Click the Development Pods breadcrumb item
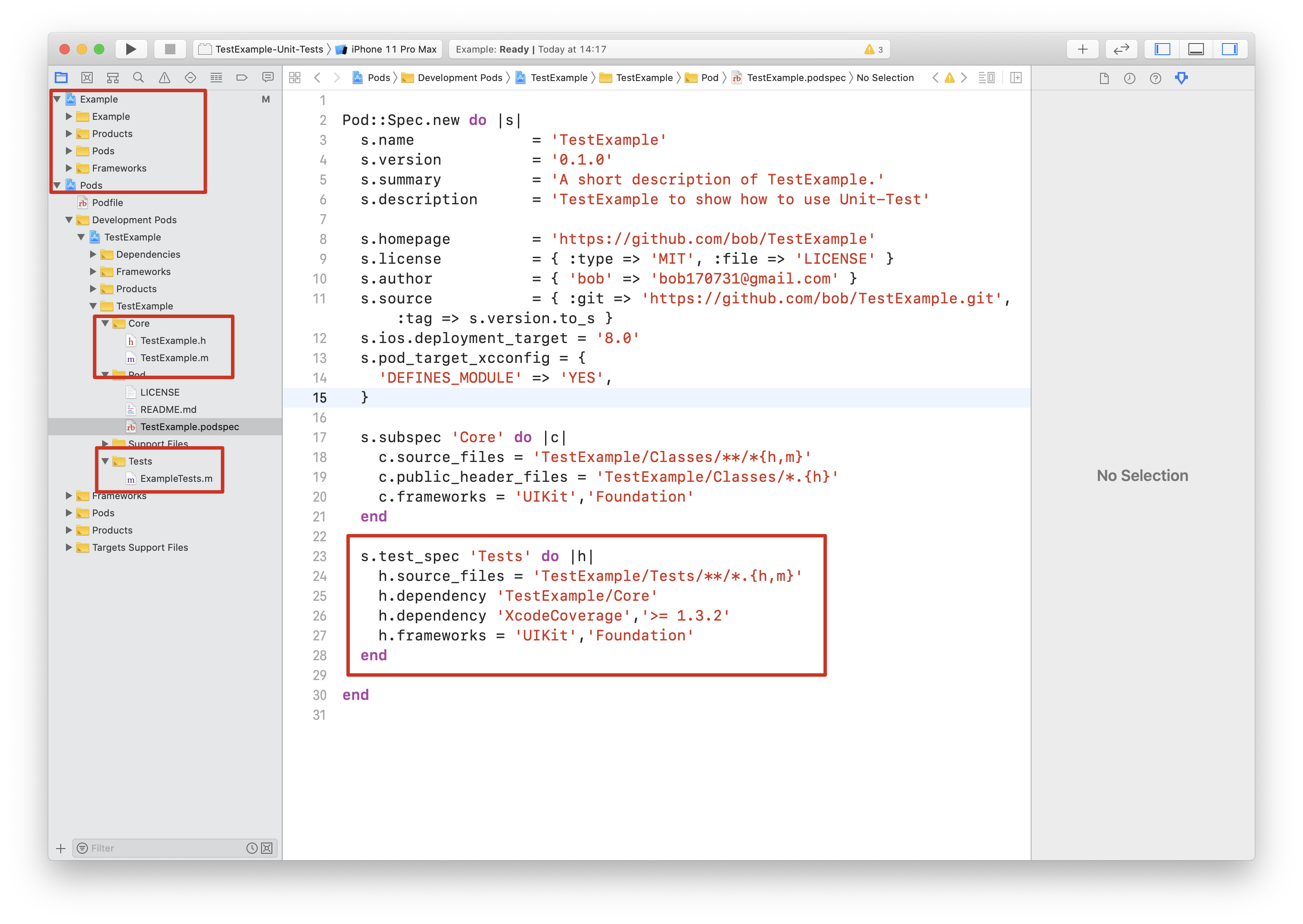 460,78
